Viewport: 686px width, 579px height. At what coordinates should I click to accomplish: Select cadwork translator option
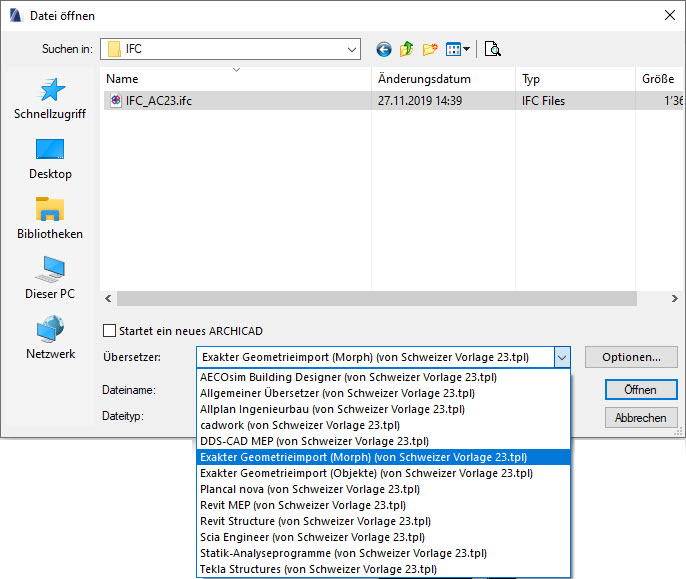[383, 425]
